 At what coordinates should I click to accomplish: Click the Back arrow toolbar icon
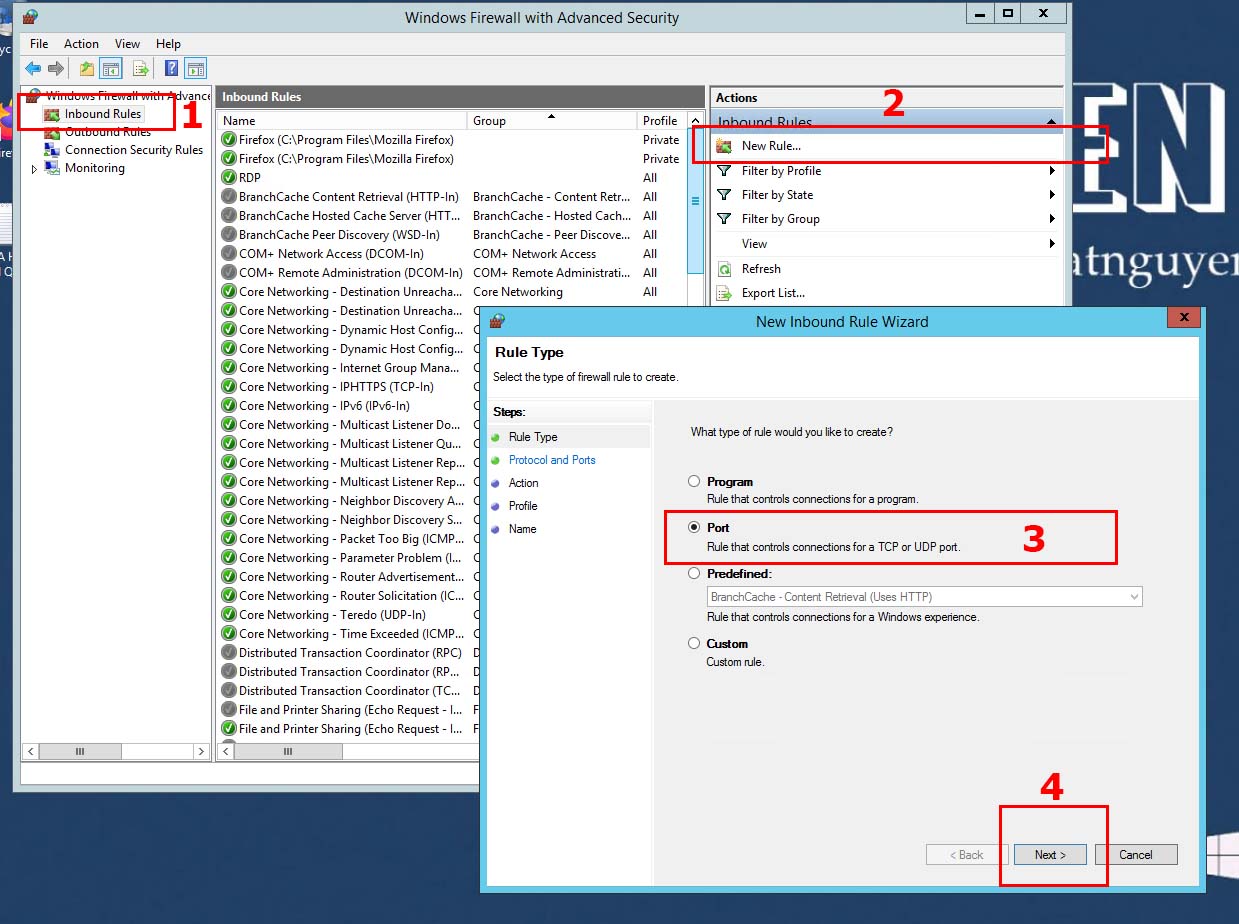click(33, 69)
